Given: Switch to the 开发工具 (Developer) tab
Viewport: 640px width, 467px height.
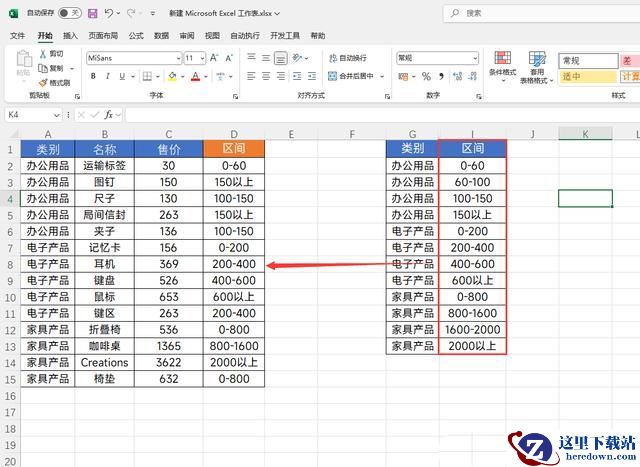Looking at the screenshot, I should [285, 36].
